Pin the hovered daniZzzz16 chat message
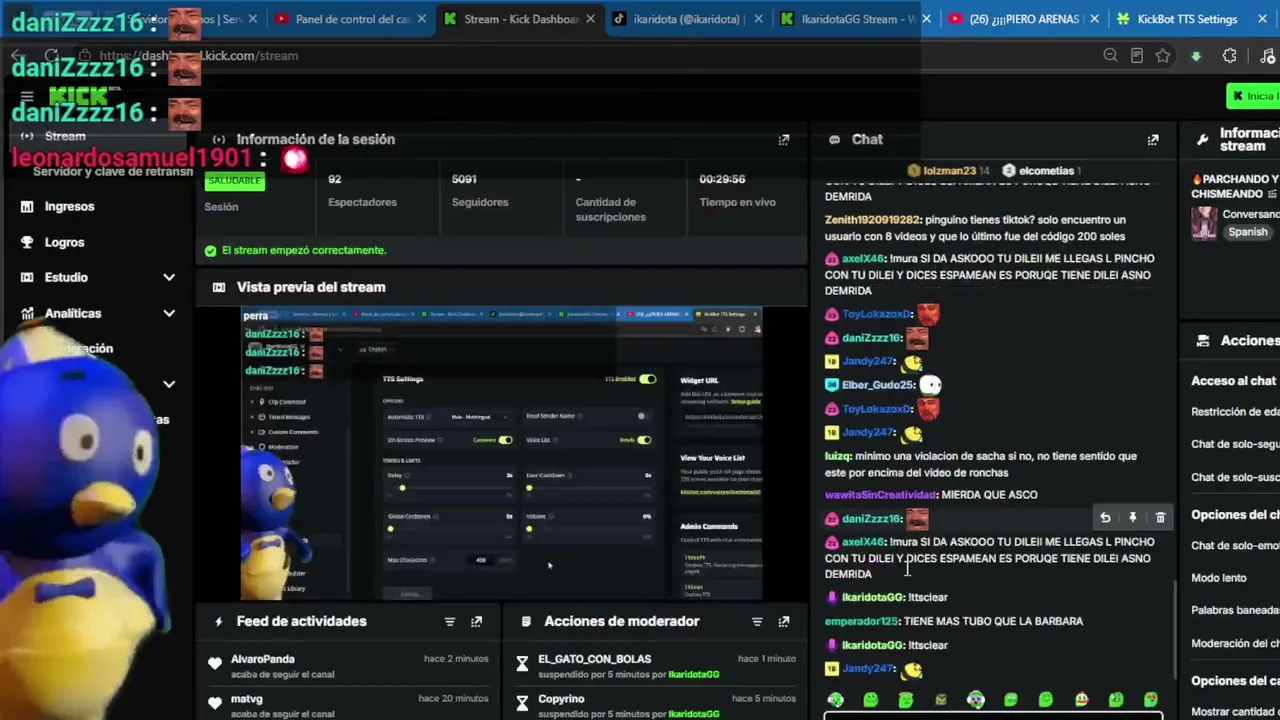This screenshot has width=1280, height=720. click(x=1133, y=518)
